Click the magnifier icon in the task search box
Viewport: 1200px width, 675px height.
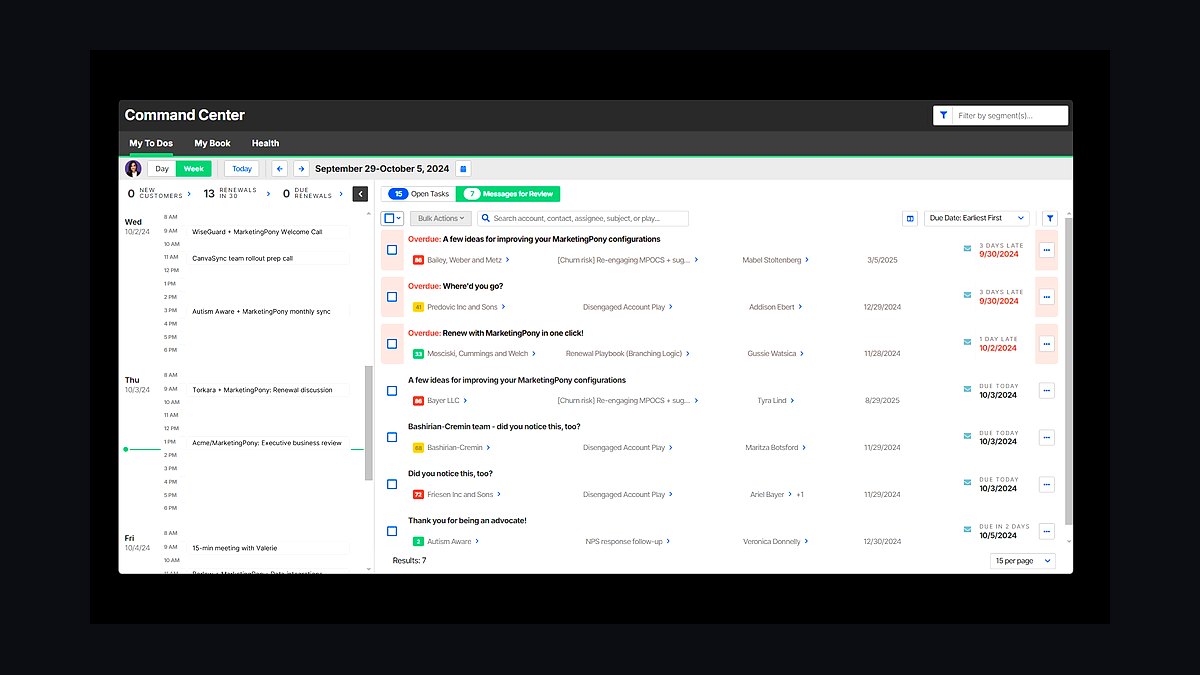(486, 218)
